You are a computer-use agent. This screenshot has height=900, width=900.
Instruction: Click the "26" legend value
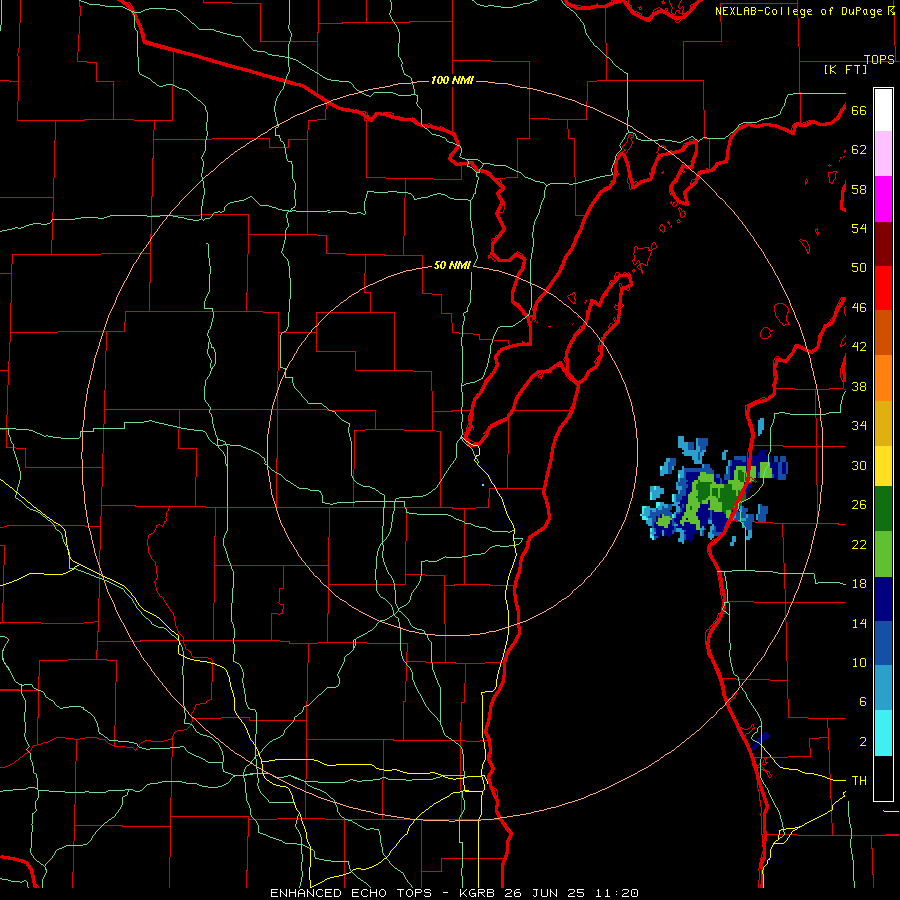(859, 505)
